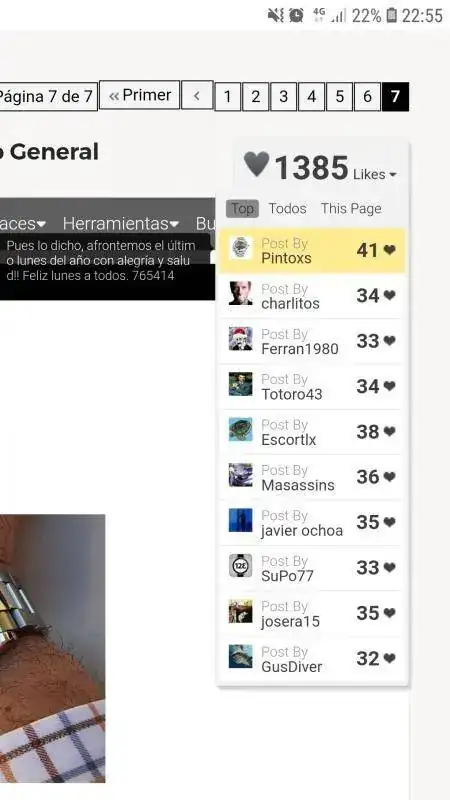Expand the Herramientas menu
This screenshot has width=450, height=800.
(x=121, y=223)
